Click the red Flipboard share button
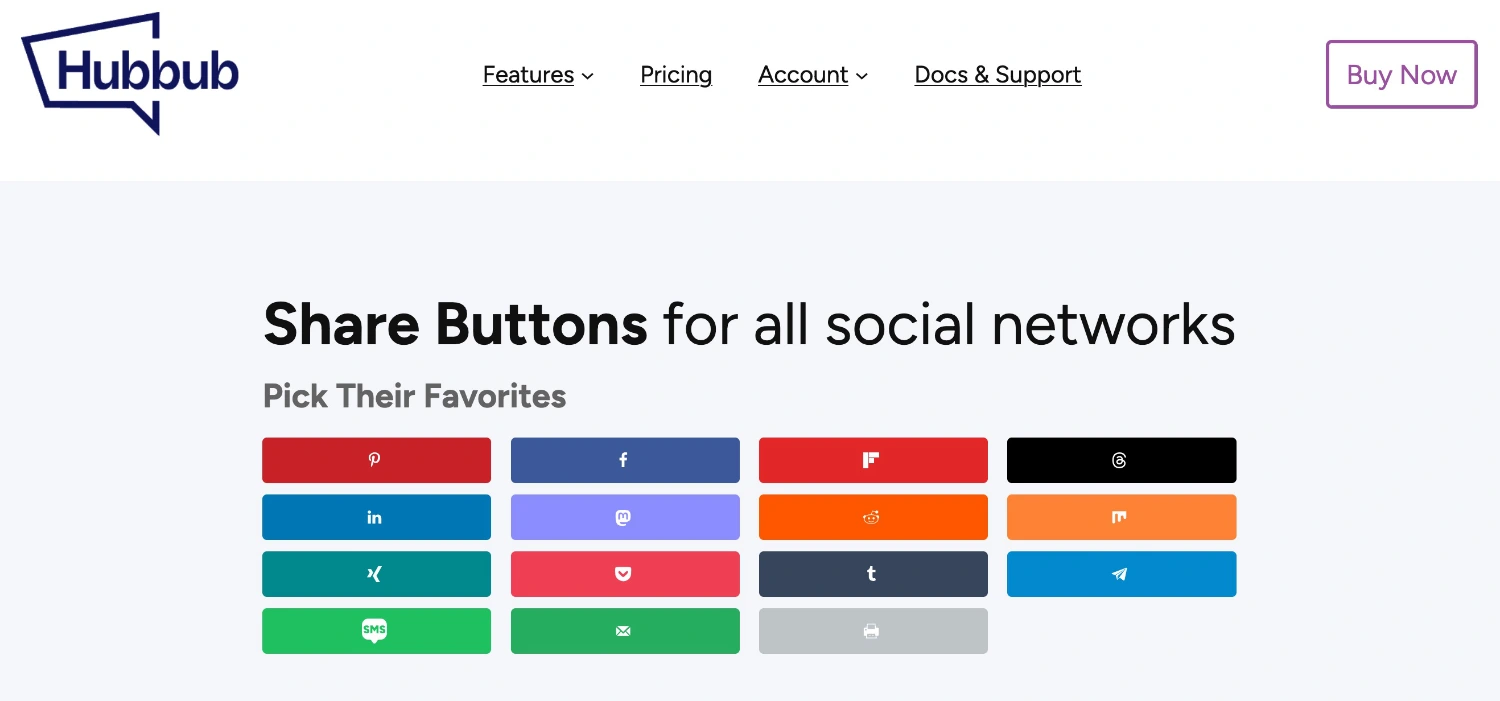Image resolution: width=1500 pixels, height=701 pixels. click(873, 460)
